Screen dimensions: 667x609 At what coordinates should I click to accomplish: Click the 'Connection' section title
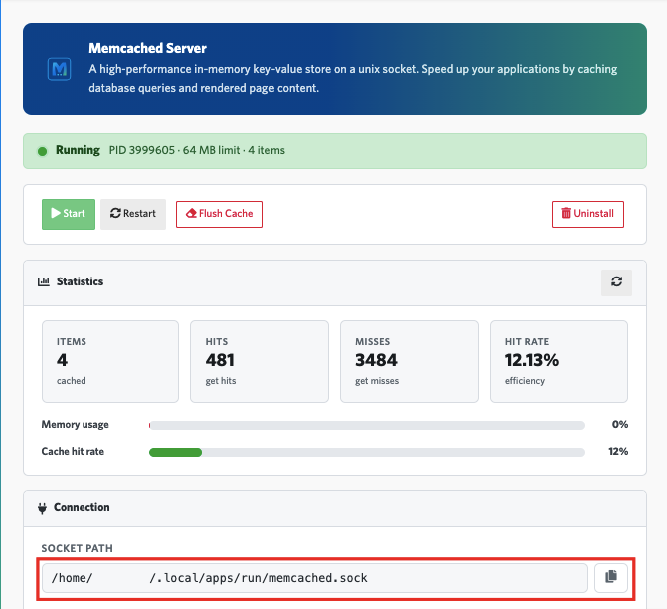coord(82,507)
